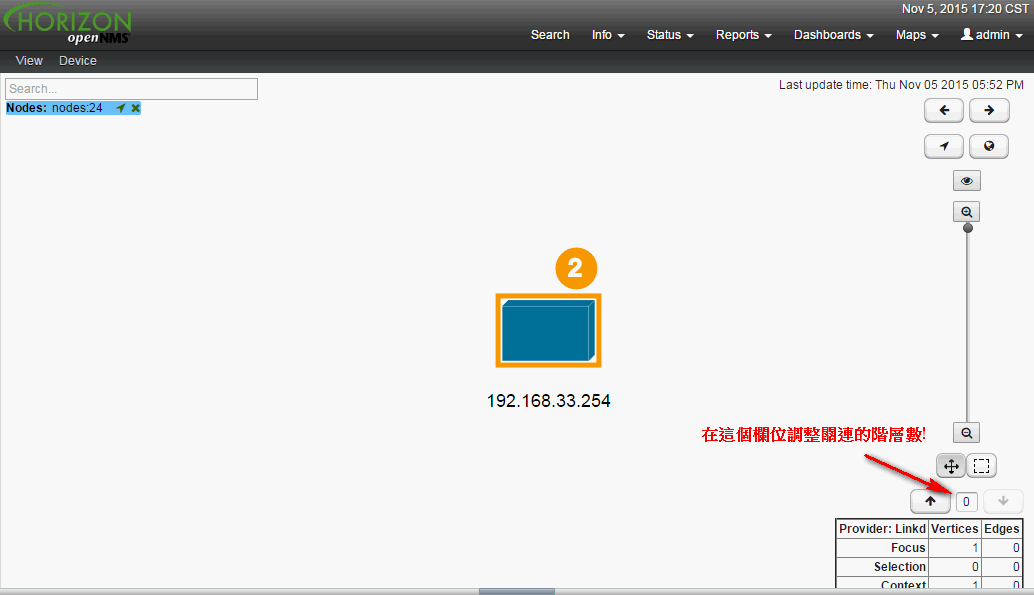Open the Device menu
Viewport: 1034px width, 595px height.
(x=78, y=61)
